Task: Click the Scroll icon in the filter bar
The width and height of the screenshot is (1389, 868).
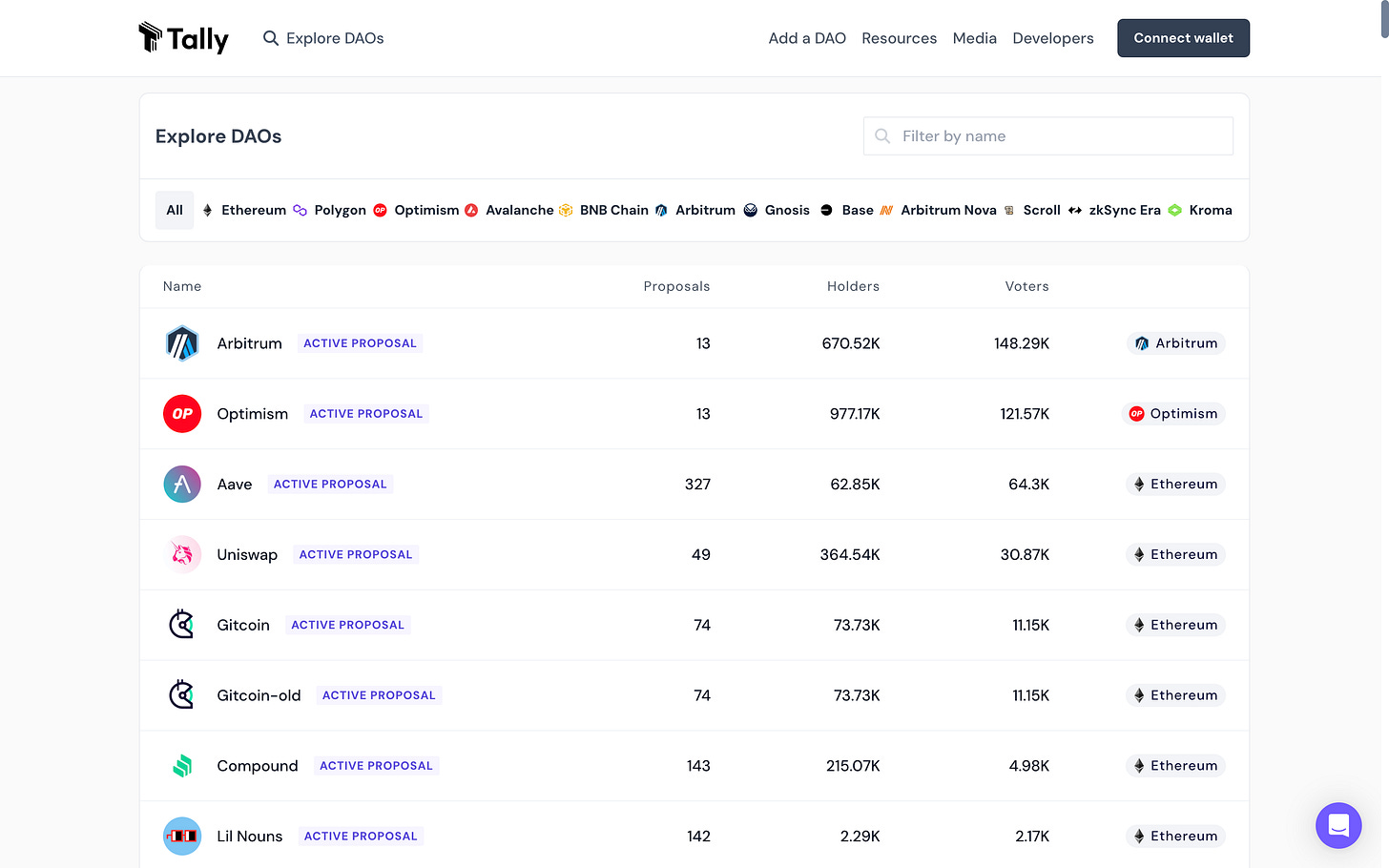Action: coord(1009,210)
